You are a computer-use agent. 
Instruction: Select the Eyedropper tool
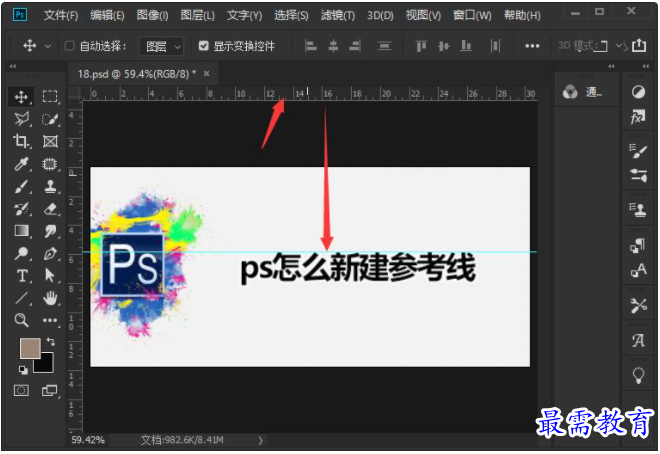[x=21, y=164]
